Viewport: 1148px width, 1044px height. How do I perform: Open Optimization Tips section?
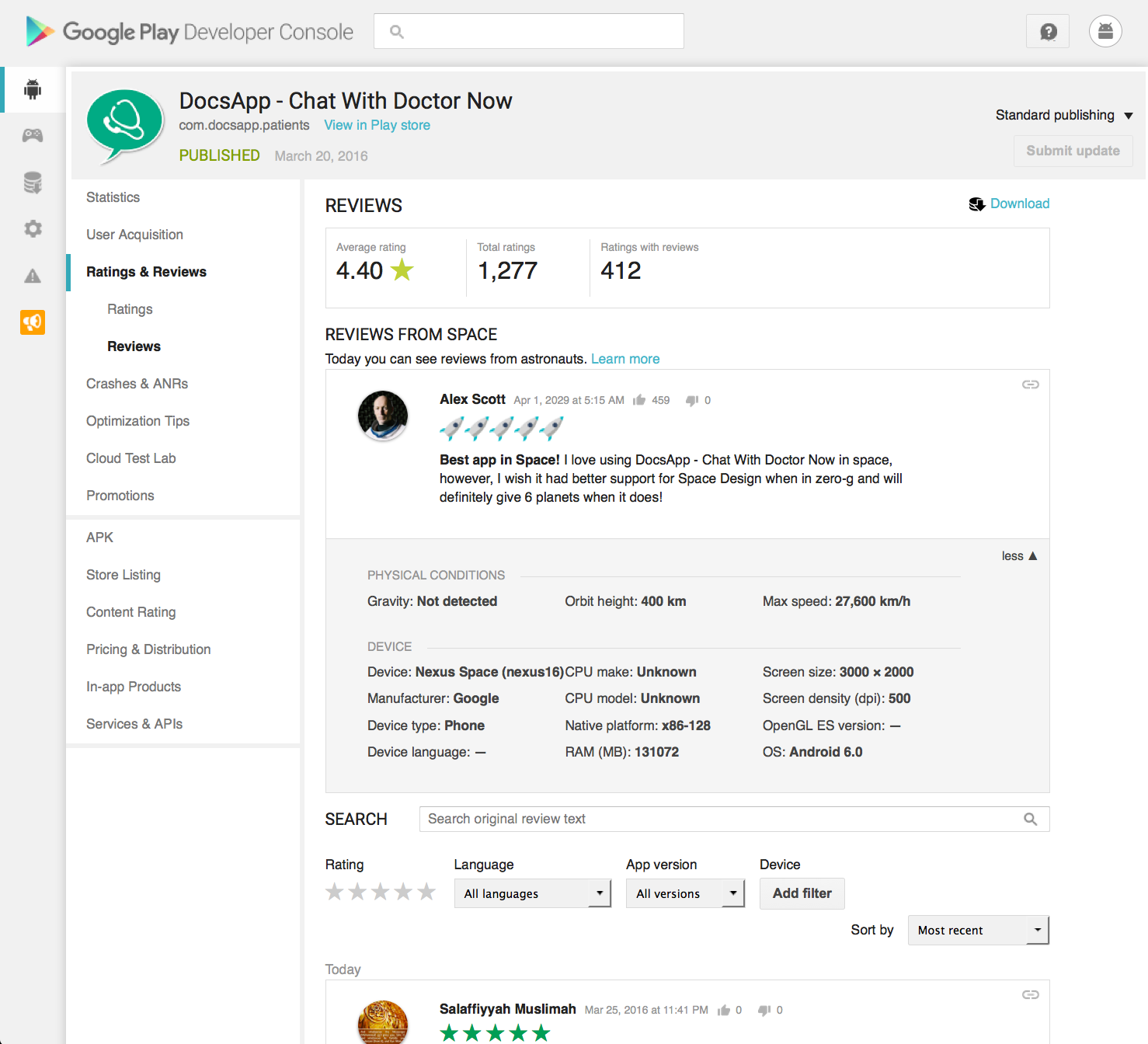137,421
